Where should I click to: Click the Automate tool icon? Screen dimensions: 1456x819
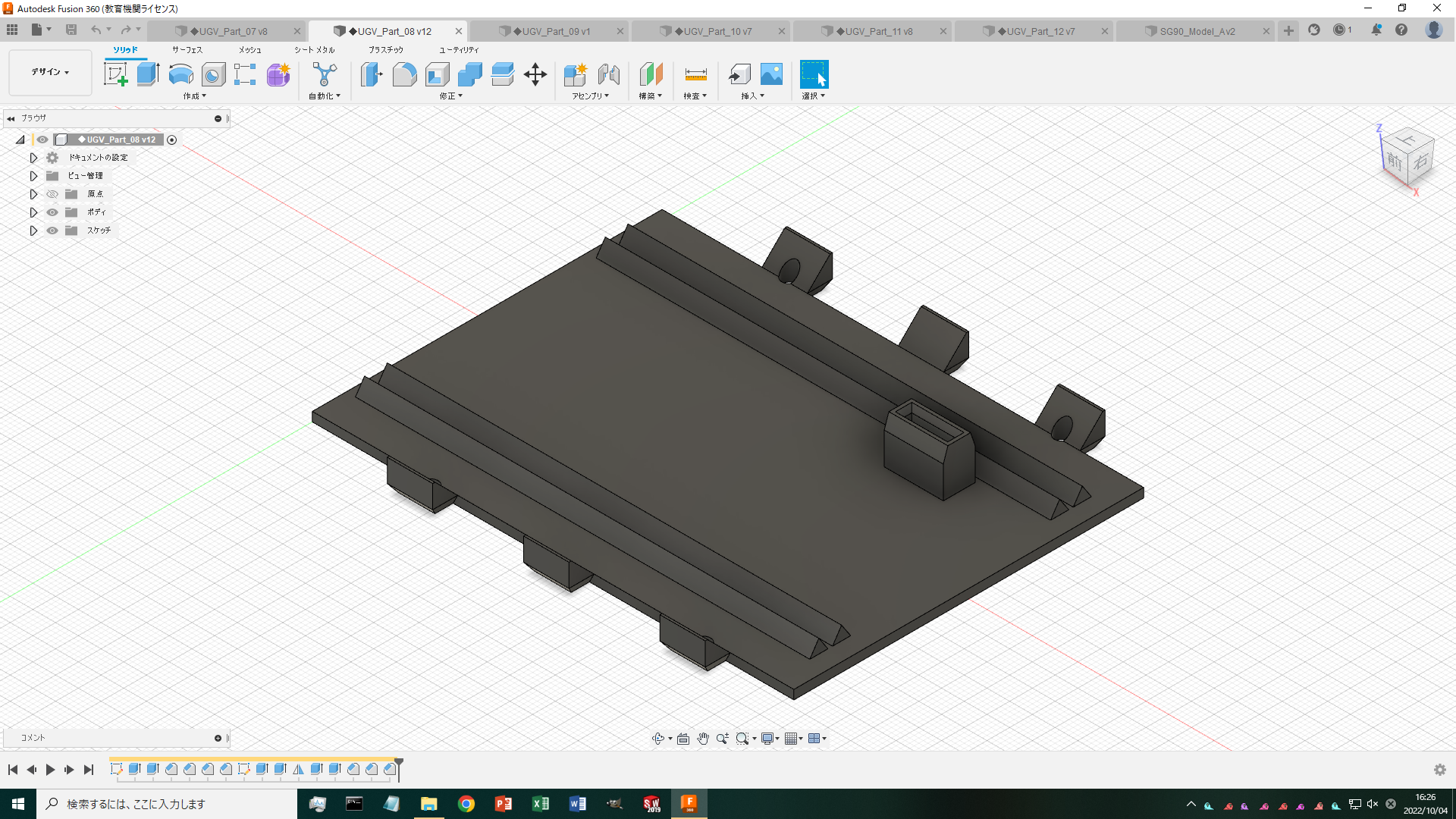[325, 74]
